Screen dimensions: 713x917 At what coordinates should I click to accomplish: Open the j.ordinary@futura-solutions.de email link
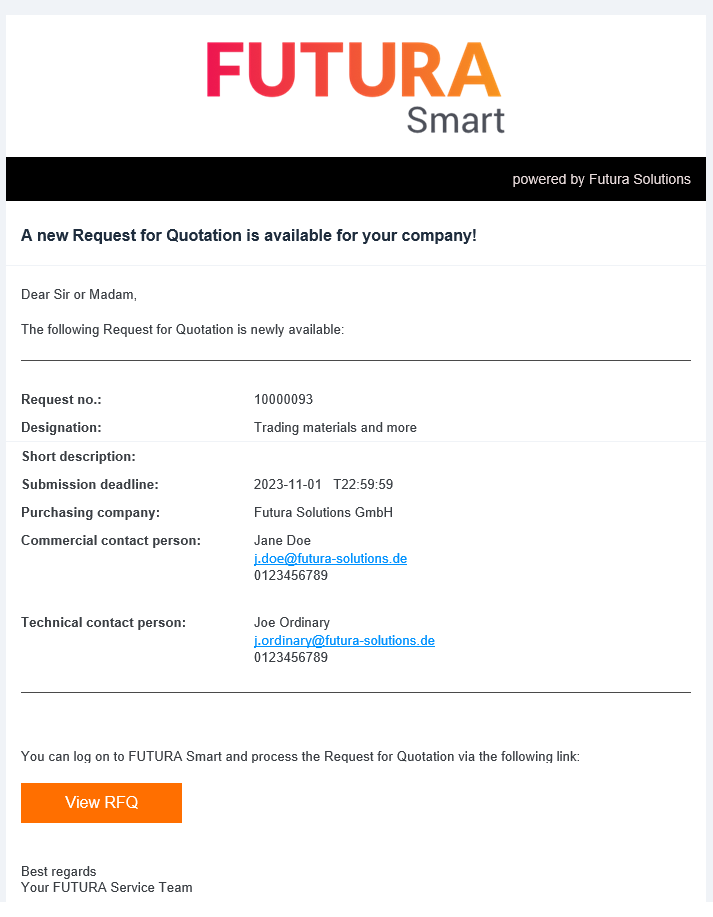point(344,640)
